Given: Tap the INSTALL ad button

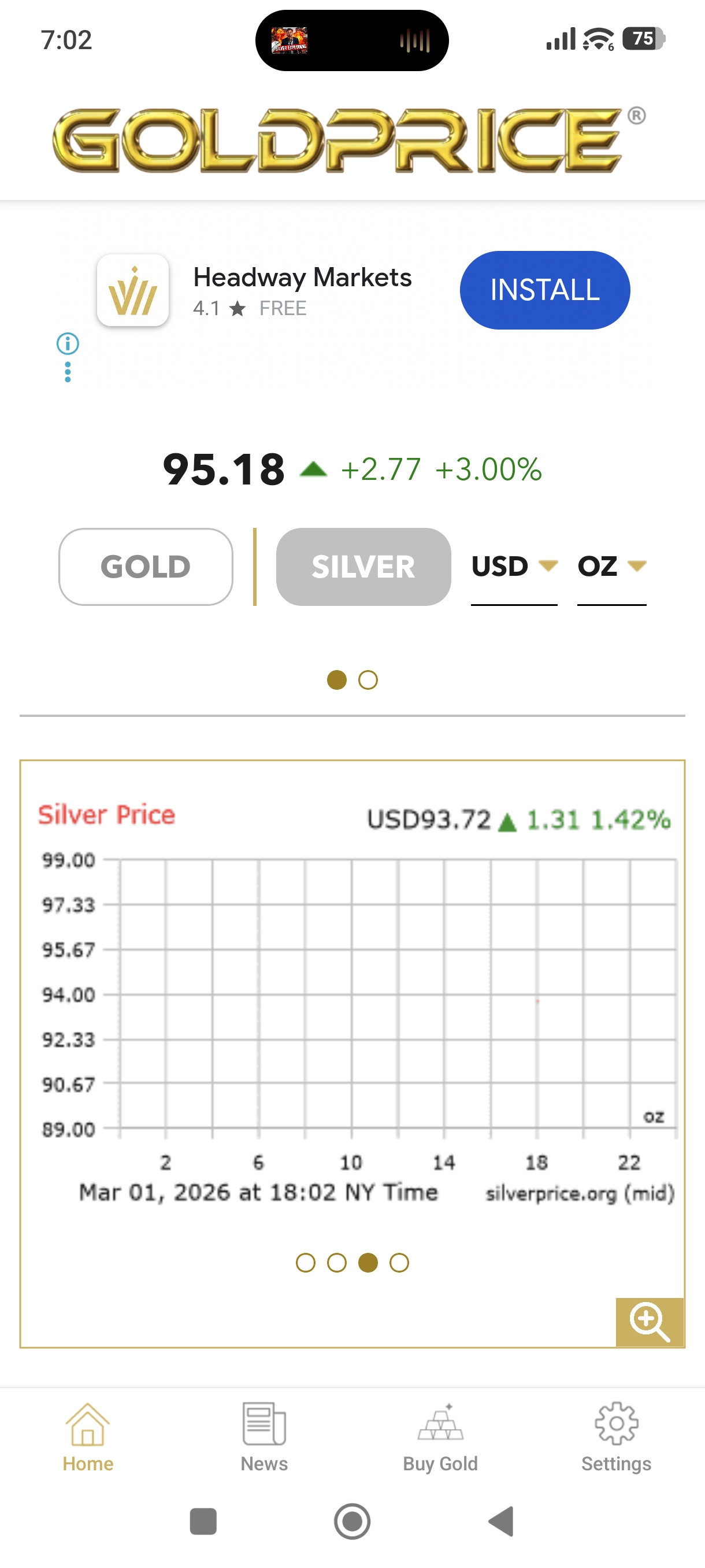Looking at the screenshot, I should point(545,290).
